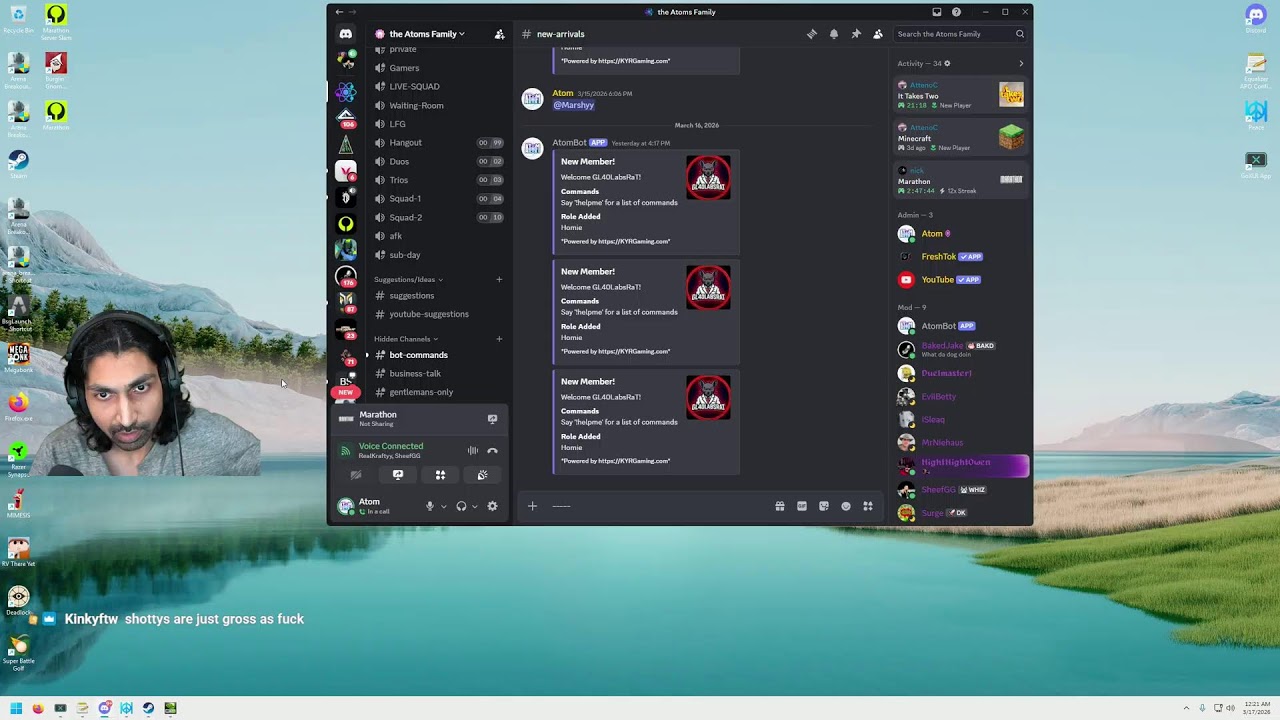This screenshot has height=720, width=1280.
Task: Open Firefox from the taskbar
Action: tap(38, 708)
